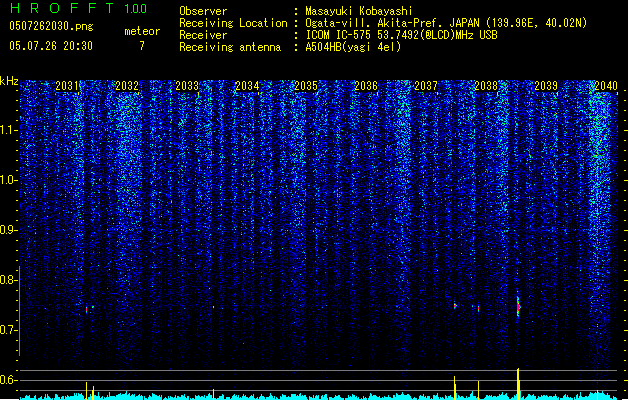Screen dimensions: 629x400
Task: Click the date stamp 05.07.26 20:30
Action: (51, 46)
